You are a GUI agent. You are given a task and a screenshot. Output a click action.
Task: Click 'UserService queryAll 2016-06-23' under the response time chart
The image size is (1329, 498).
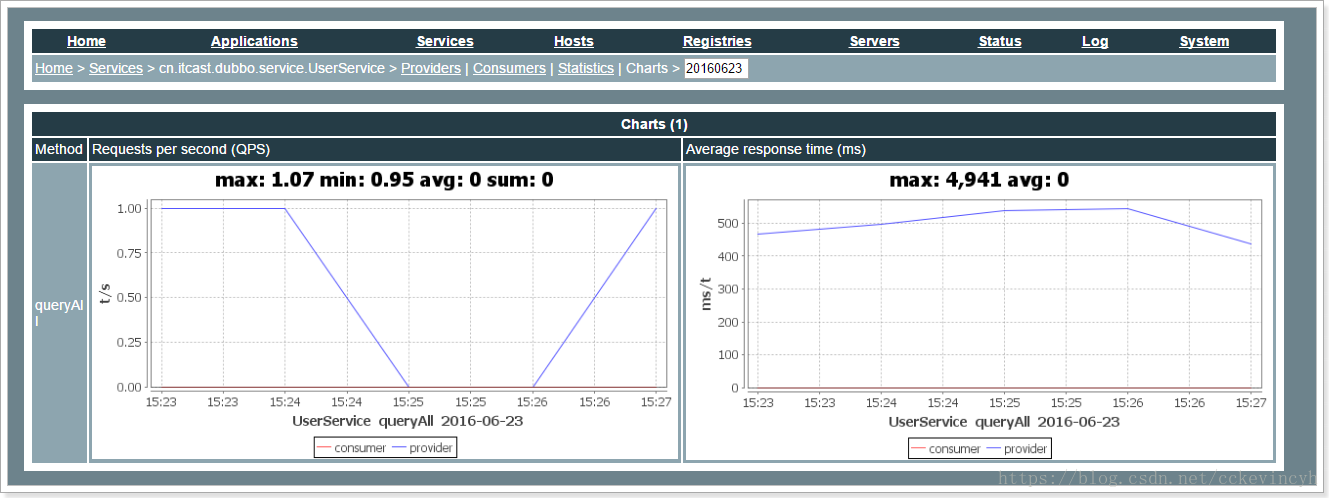tap(1004, 421)
